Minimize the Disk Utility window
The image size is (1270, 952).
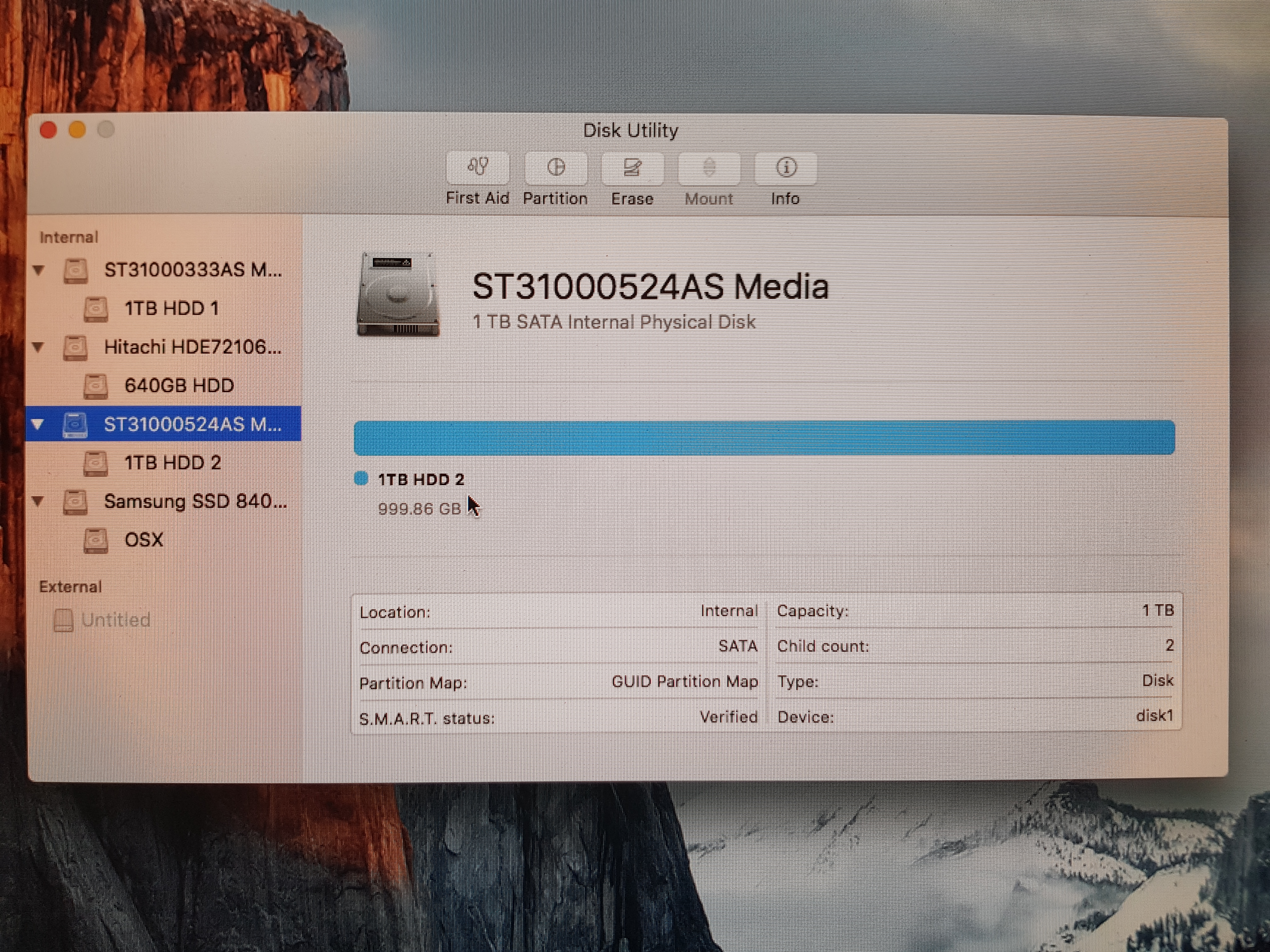pos(77,130)
